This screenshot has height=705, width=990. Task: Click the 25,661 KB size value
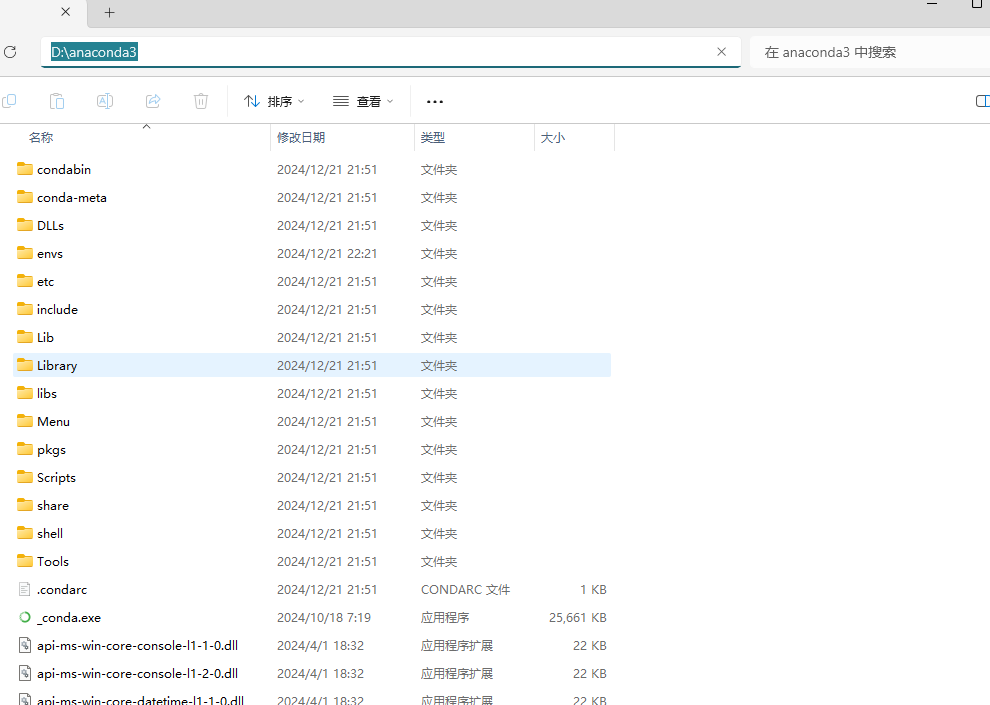[578, 618]
